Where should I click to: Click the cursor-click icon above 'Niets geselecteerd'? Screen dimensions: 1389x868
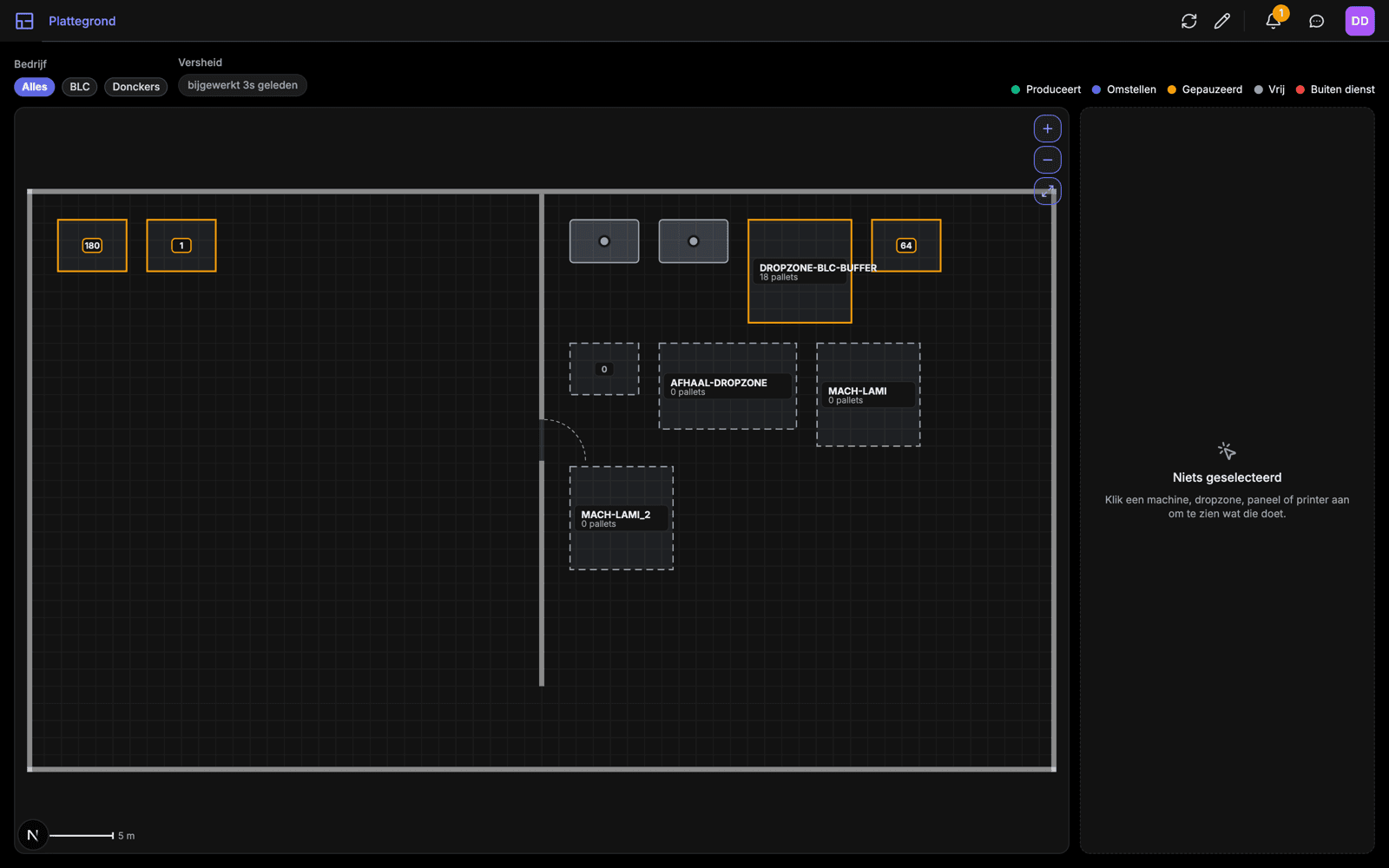(1227, 450)
